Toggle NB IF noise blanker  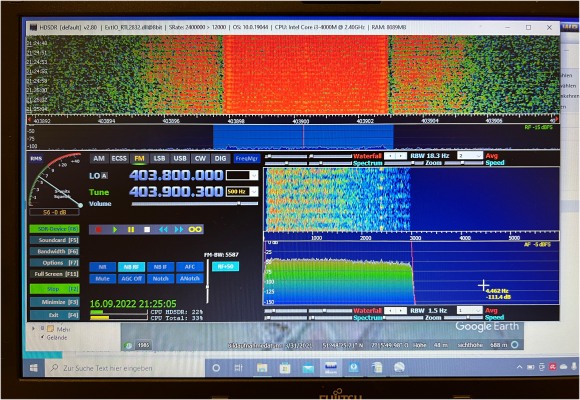(160, 267)
